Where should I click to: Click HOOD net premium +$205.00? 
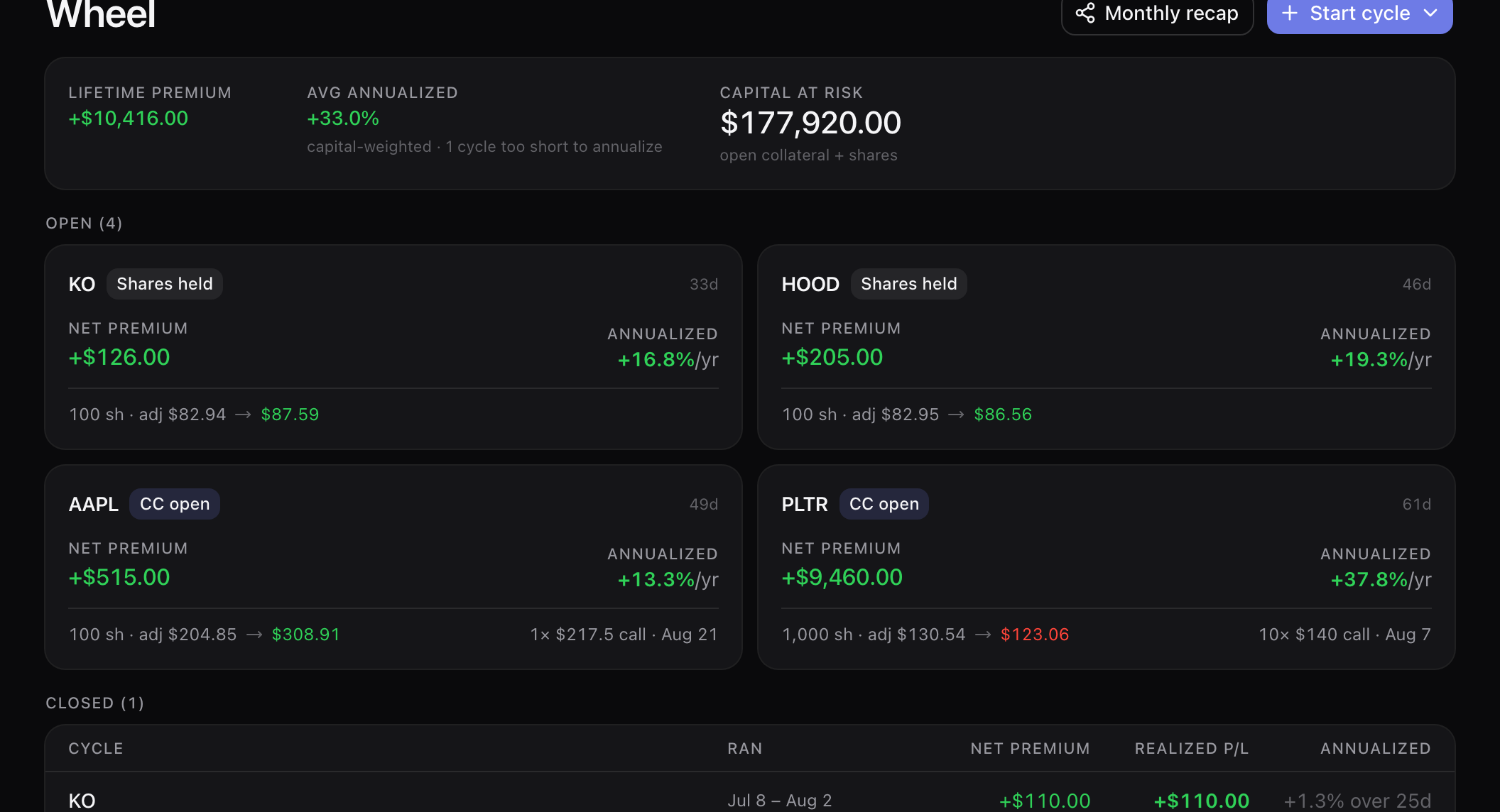tap(832, 357)
